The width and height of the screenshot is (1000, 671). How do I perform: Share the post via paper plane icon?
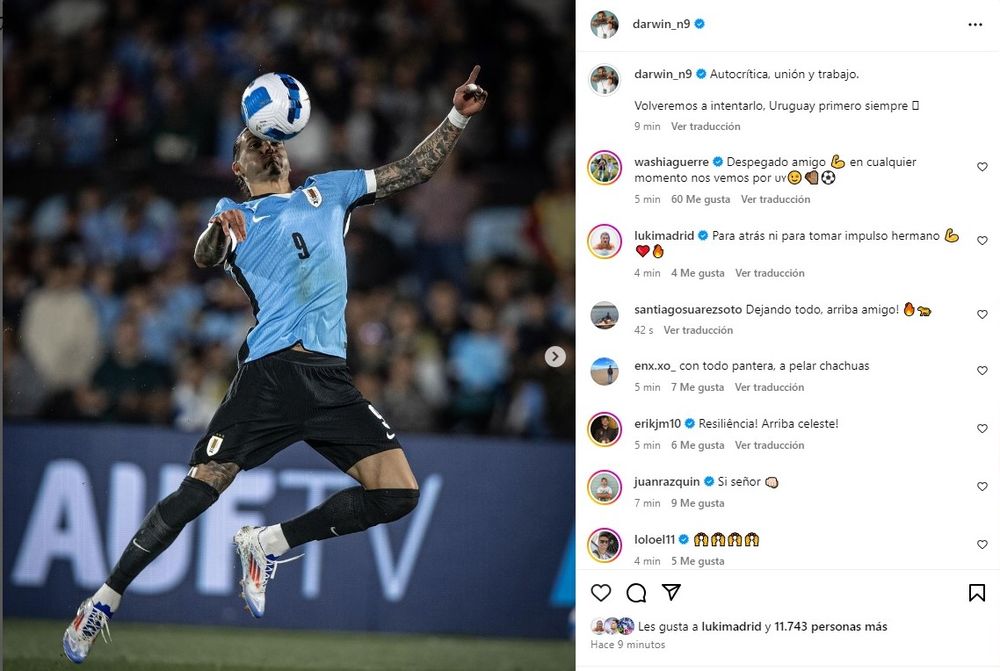click(x=671, y=592)
